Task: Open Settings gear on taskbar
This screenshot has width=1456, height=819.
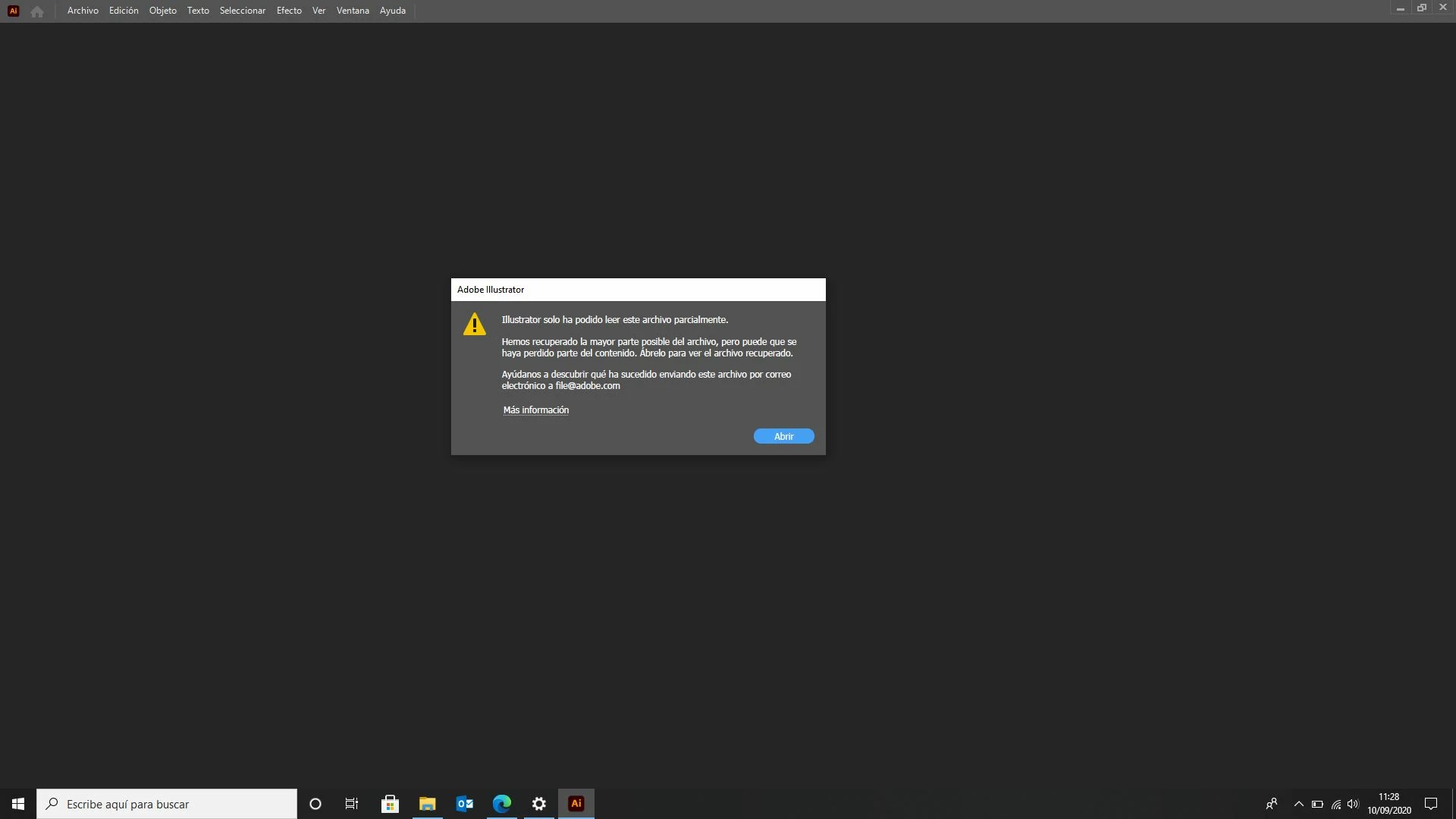Action: point(538,804)
